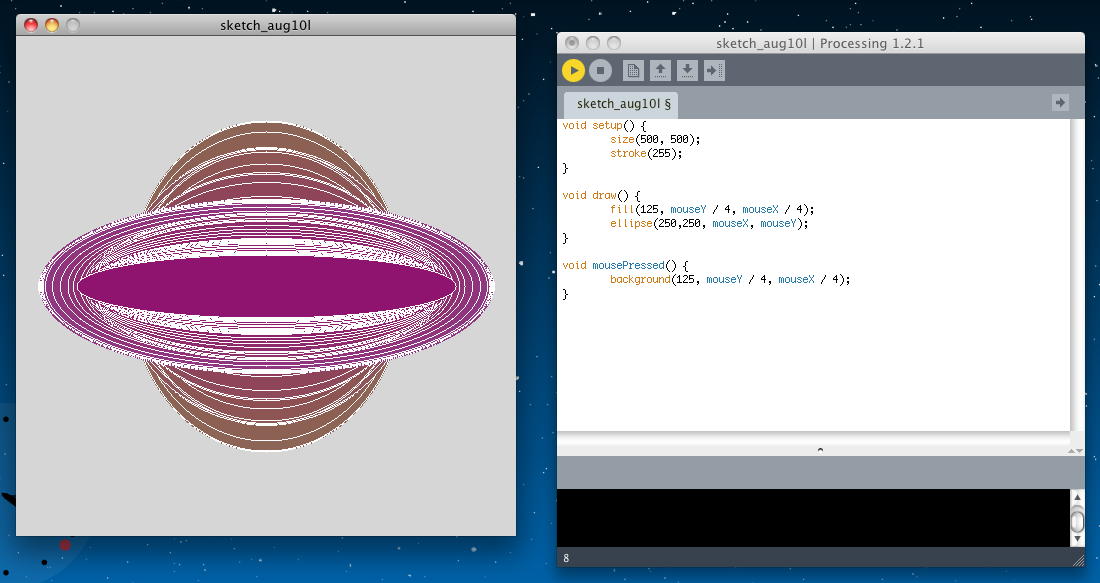
Task: Run the sketch with the play button
Action: pyautogui.click(x=573, y=70)
